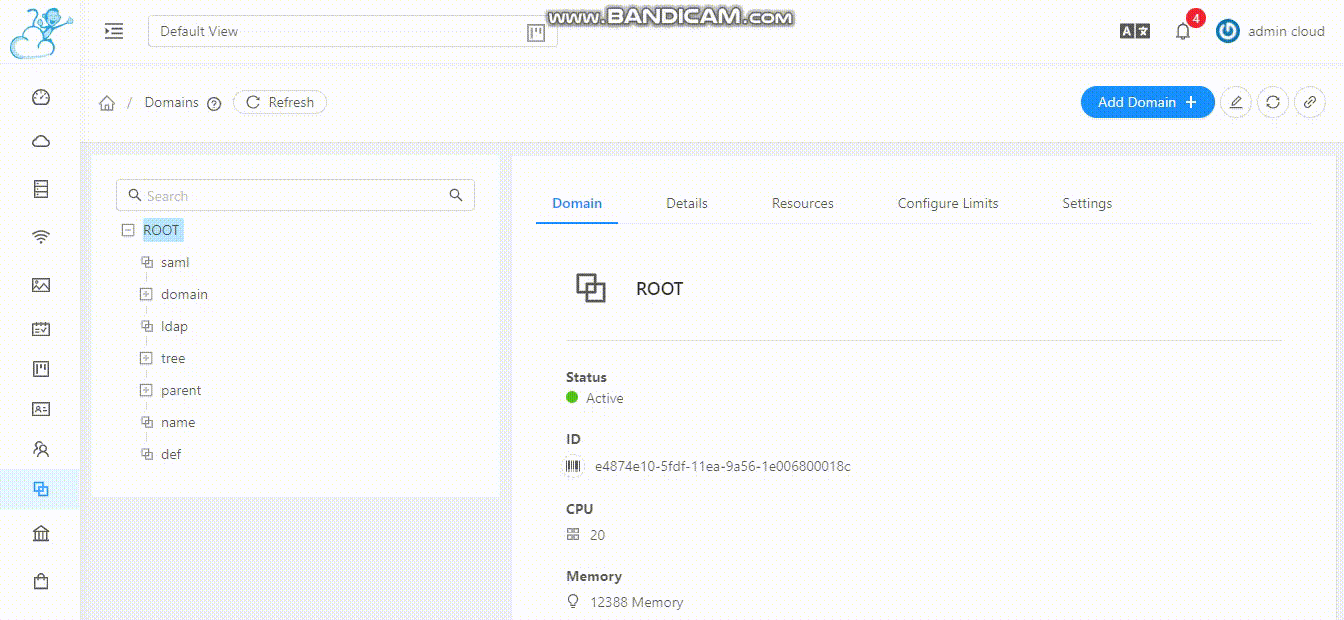Click the lightbulb icon beside Memory value
This screenshot has height=620, width=1344.
point(573,602)
